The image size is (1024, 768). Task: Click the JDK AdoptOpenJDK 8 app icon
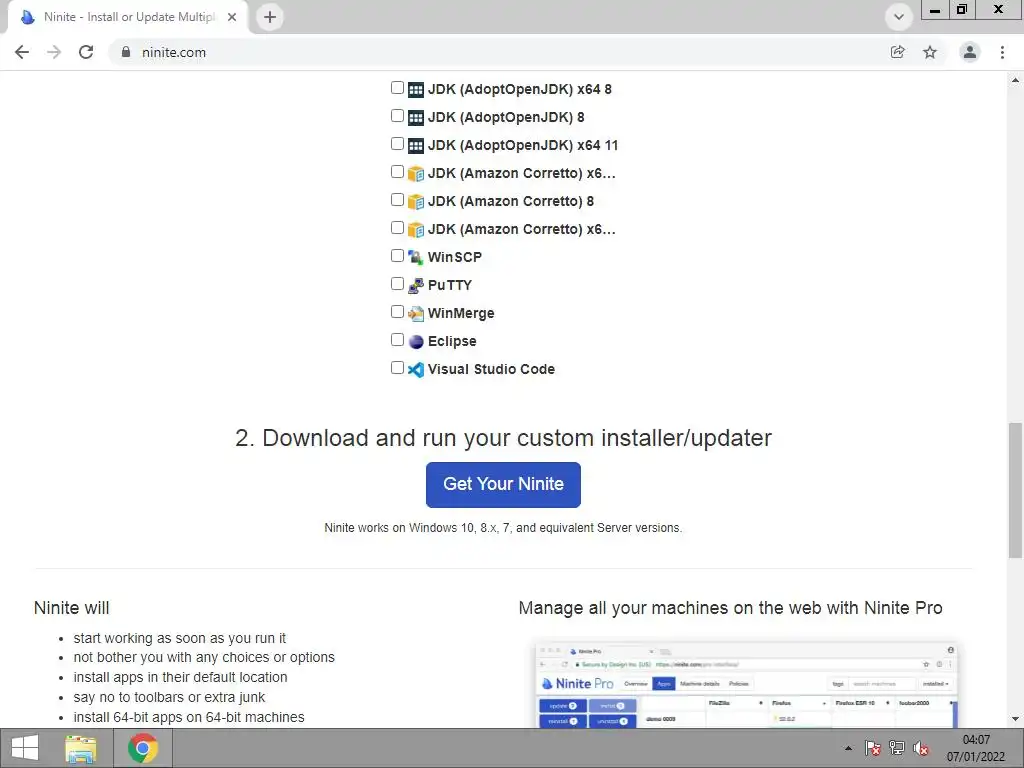point(415,118)
